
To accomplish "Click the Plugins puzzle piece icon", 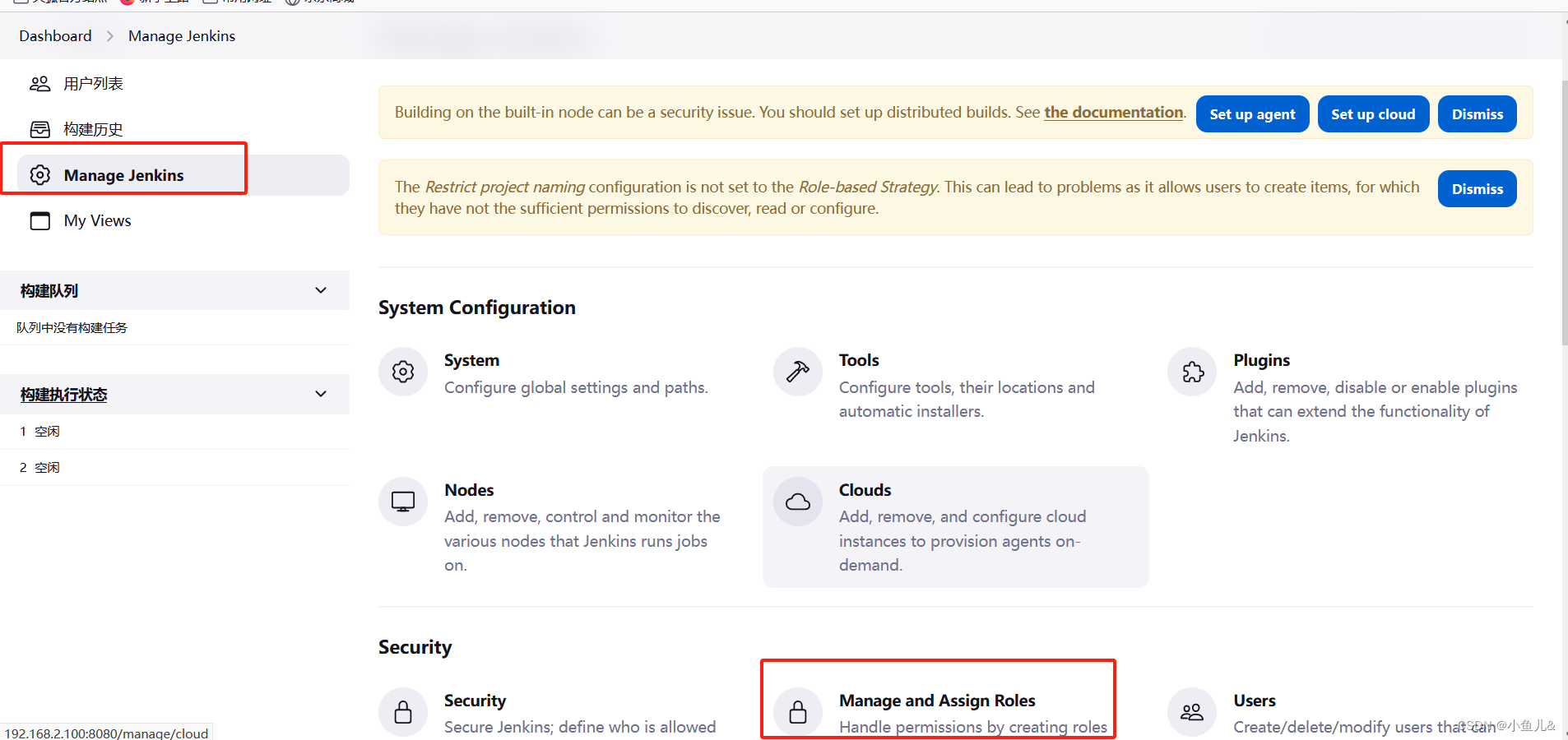I will [1192, 372].
